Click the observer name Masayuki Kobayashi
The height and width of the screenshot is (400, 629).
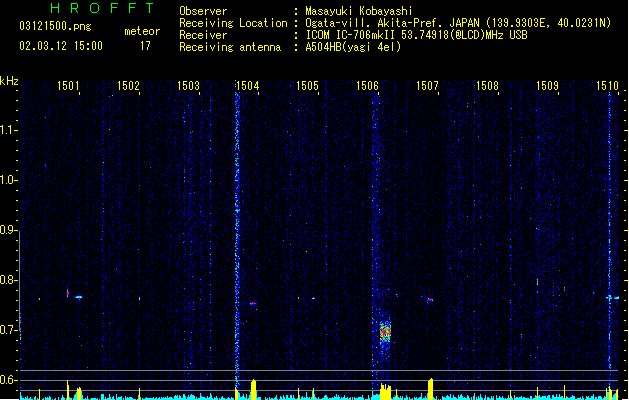(359, 11)
